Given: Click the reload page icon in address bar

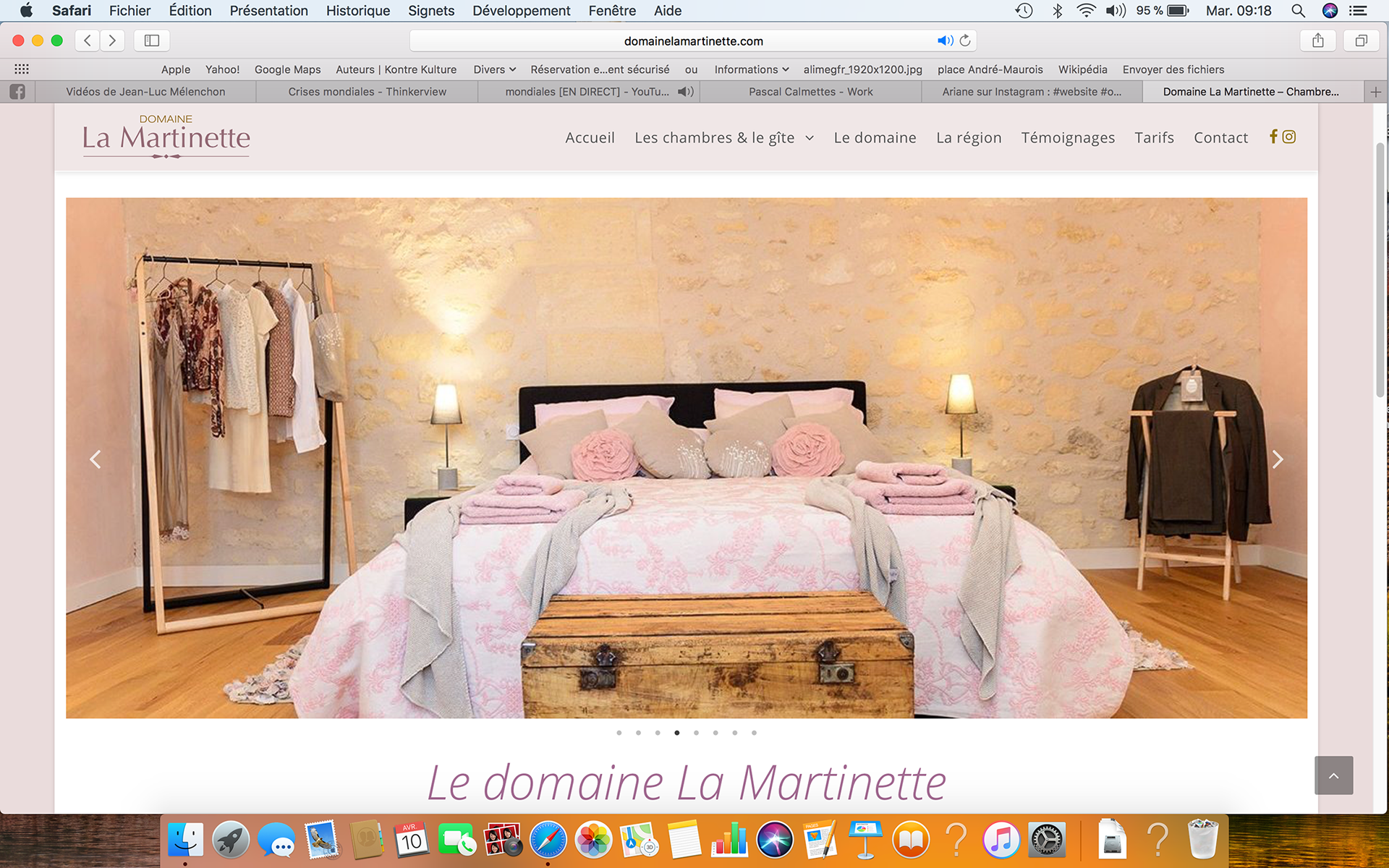Looking at the screenshot, I should 965,41.
